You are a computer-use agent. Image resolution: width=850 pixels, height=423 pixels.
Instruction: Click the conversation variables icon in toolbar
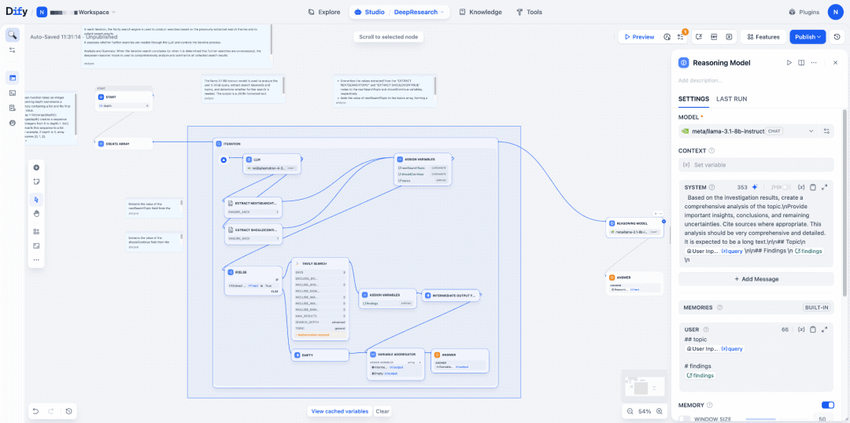(x=699, y=37)
